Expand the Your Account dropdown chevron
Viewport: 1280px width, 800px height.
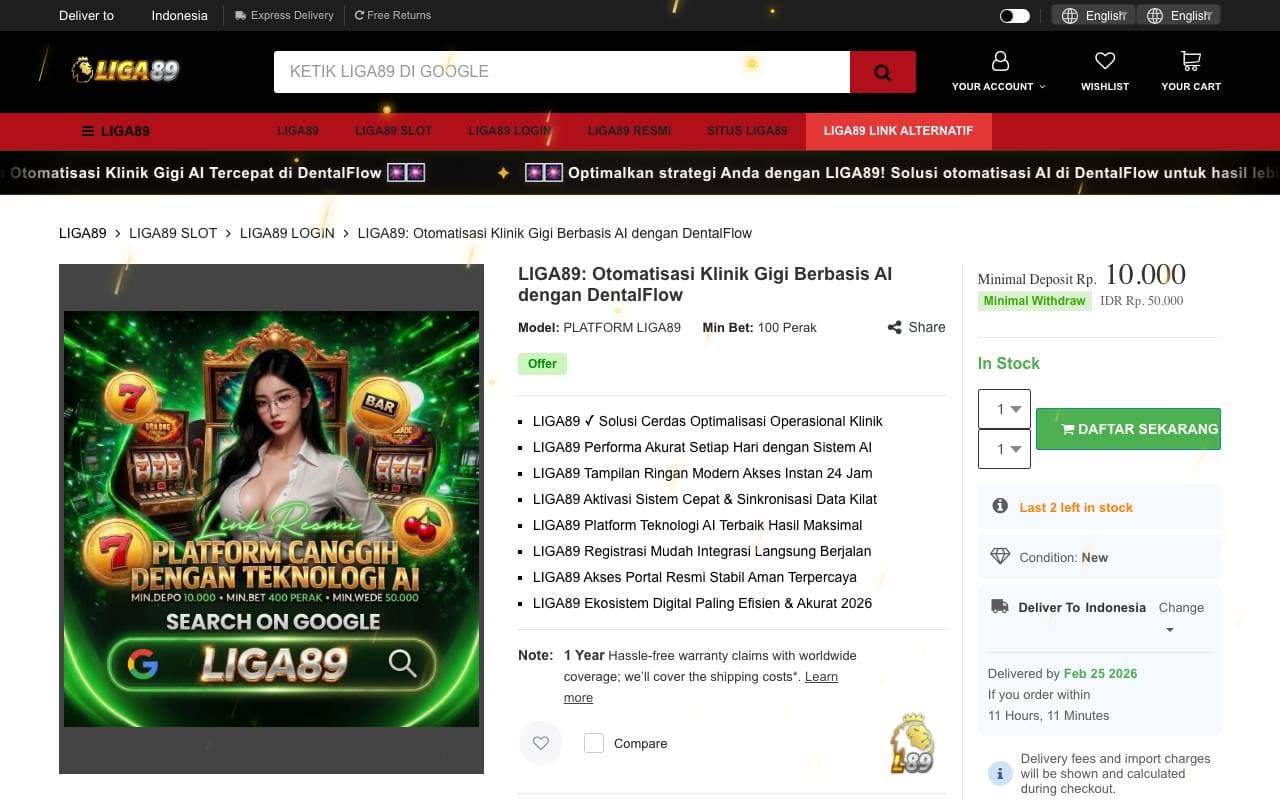tap(1042, 87)
